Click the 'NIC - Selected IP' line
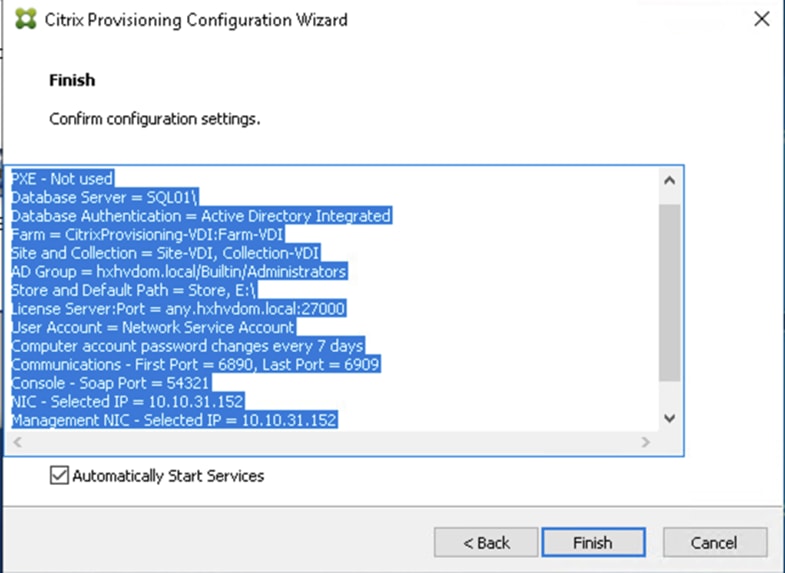 click(128, 401)
